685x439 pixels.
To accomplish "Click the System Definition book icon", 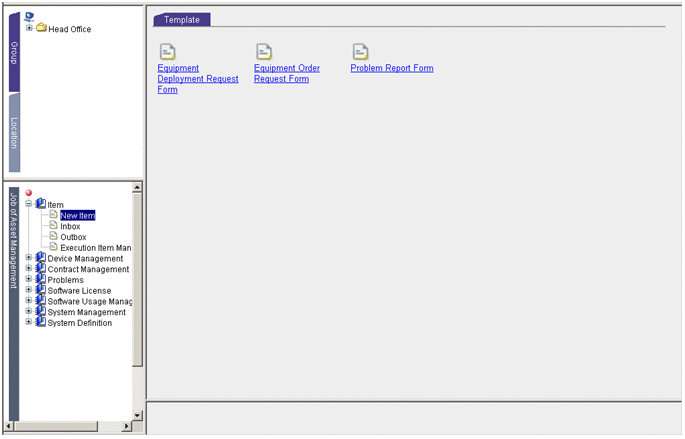I will tap(41, 322).
